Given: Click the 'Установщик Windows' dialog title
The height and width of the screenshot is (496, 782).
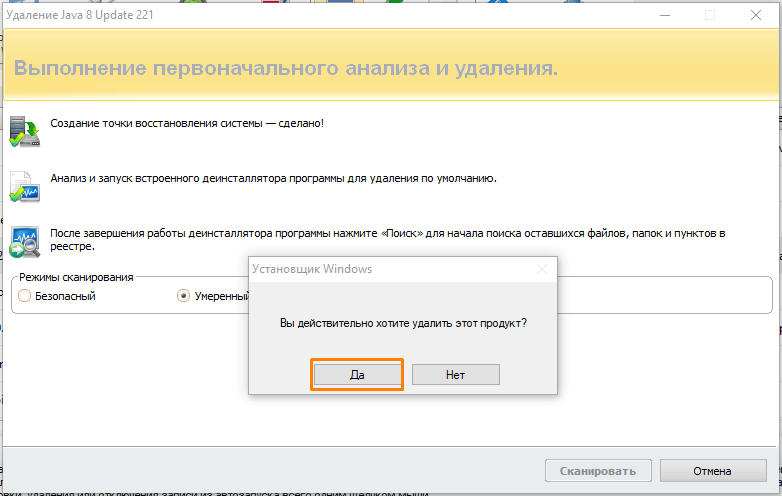Looking at the screenshot, I should point(312,269).
